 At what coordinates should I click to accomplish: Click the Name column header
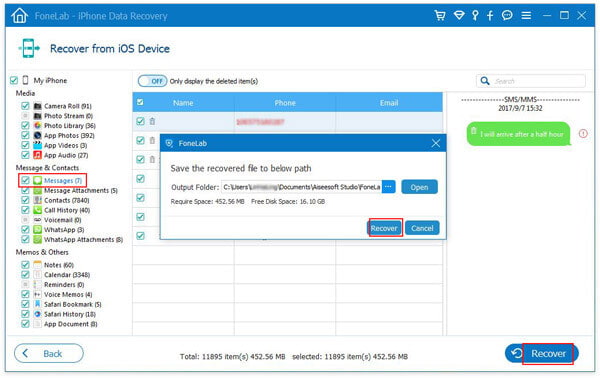pyautogui.click(x=183, y=103)
